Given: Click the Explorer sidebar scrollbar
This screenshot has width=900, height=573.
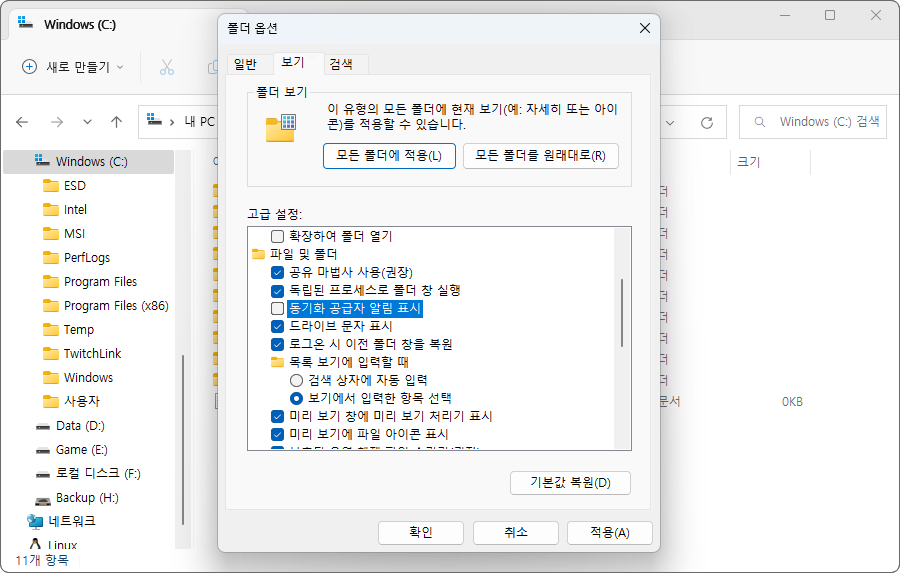Looking at the screenshot, I should point(183,440).
